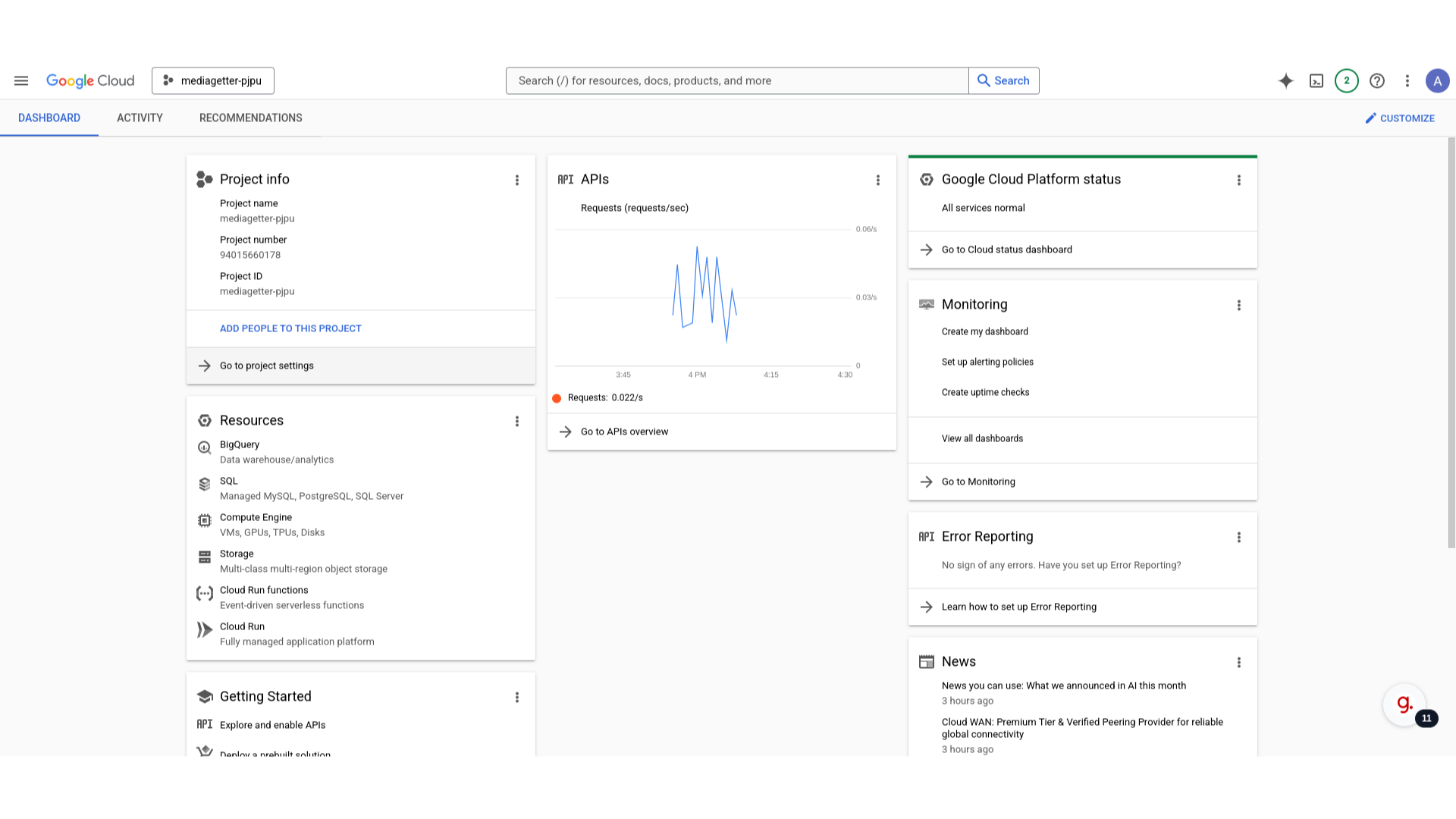Click the floating red g. widget
The image size is (1456, 819).
(1404, 704)
